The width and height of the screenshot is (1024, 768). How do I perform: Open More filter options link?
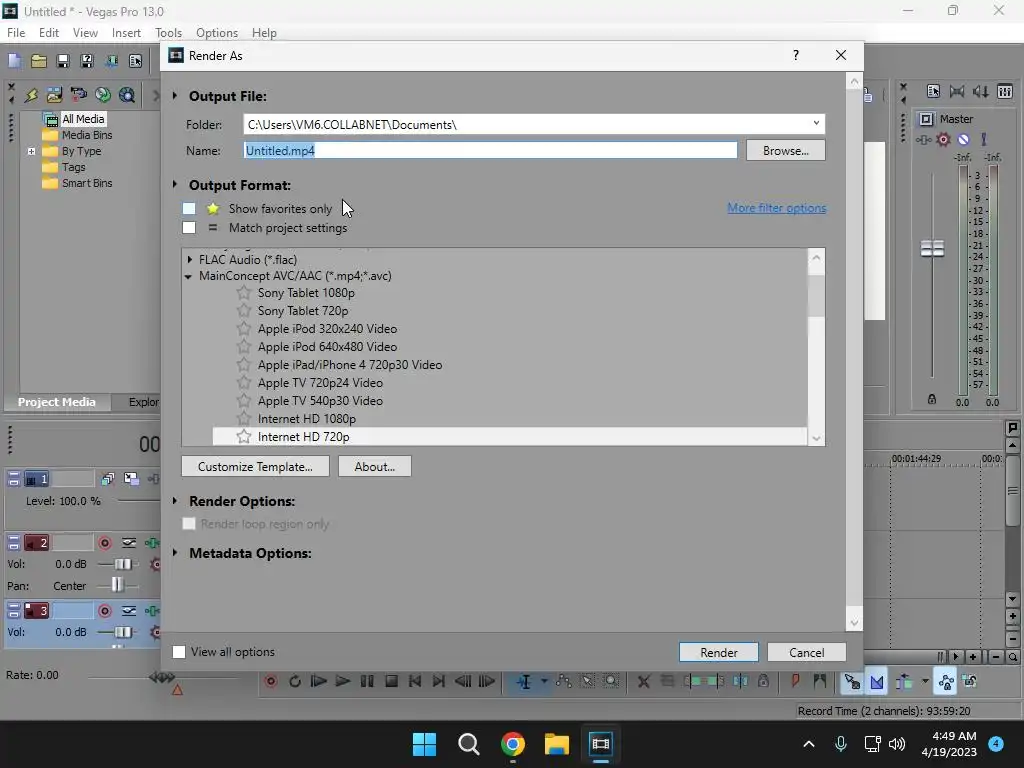coord(776,208)
